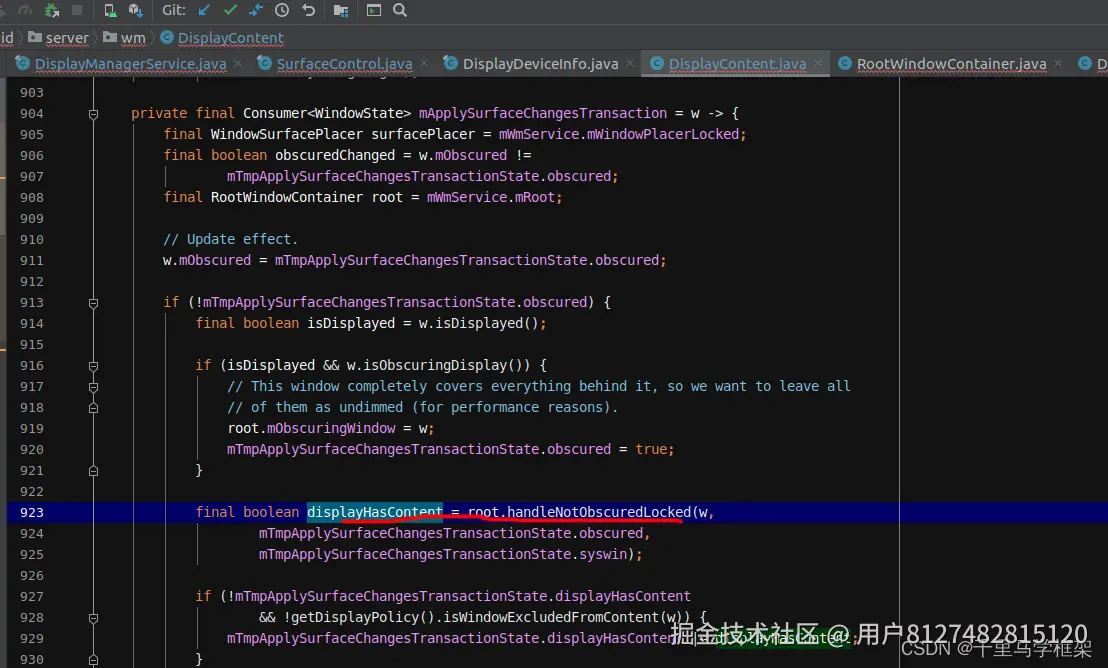Click the Search Everywhere magnifier icon
Viewport: 1108px width, 668px height.
(x=400, y=10)
